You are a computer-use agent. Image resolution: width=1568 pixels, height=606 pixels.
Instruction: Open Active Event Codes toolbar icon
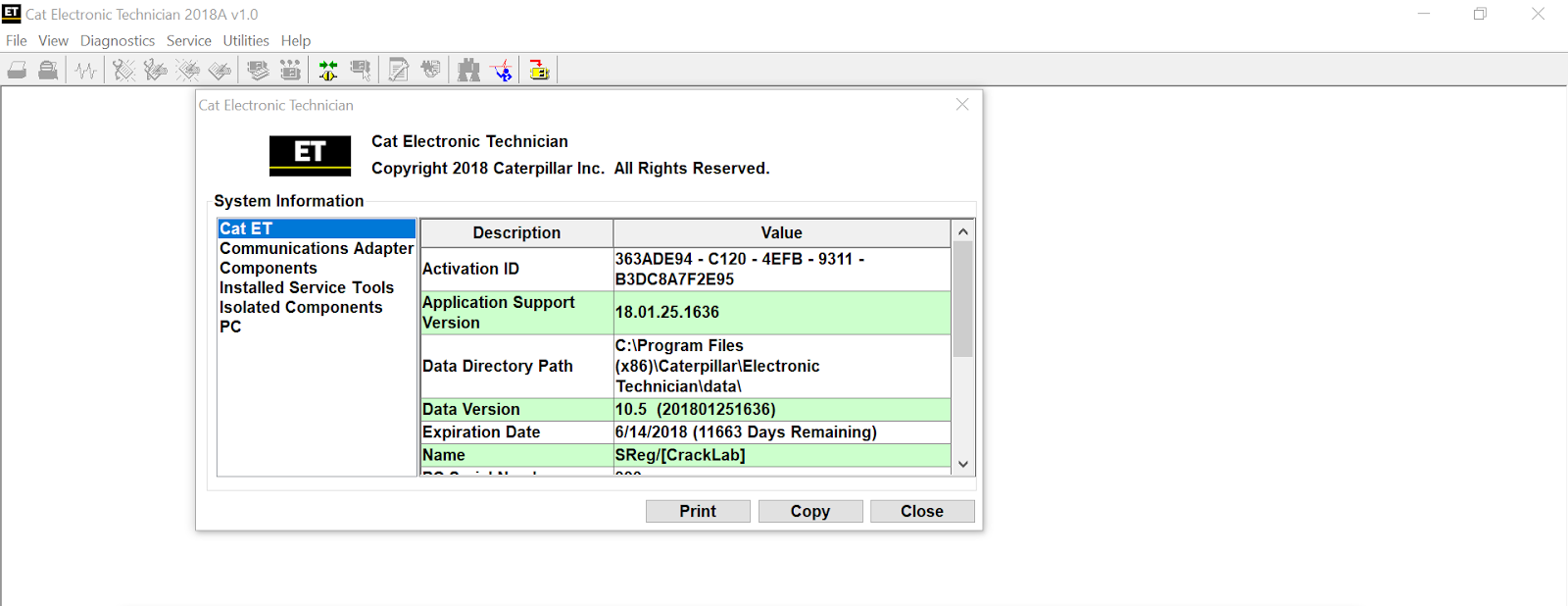(x=187, y=70)
